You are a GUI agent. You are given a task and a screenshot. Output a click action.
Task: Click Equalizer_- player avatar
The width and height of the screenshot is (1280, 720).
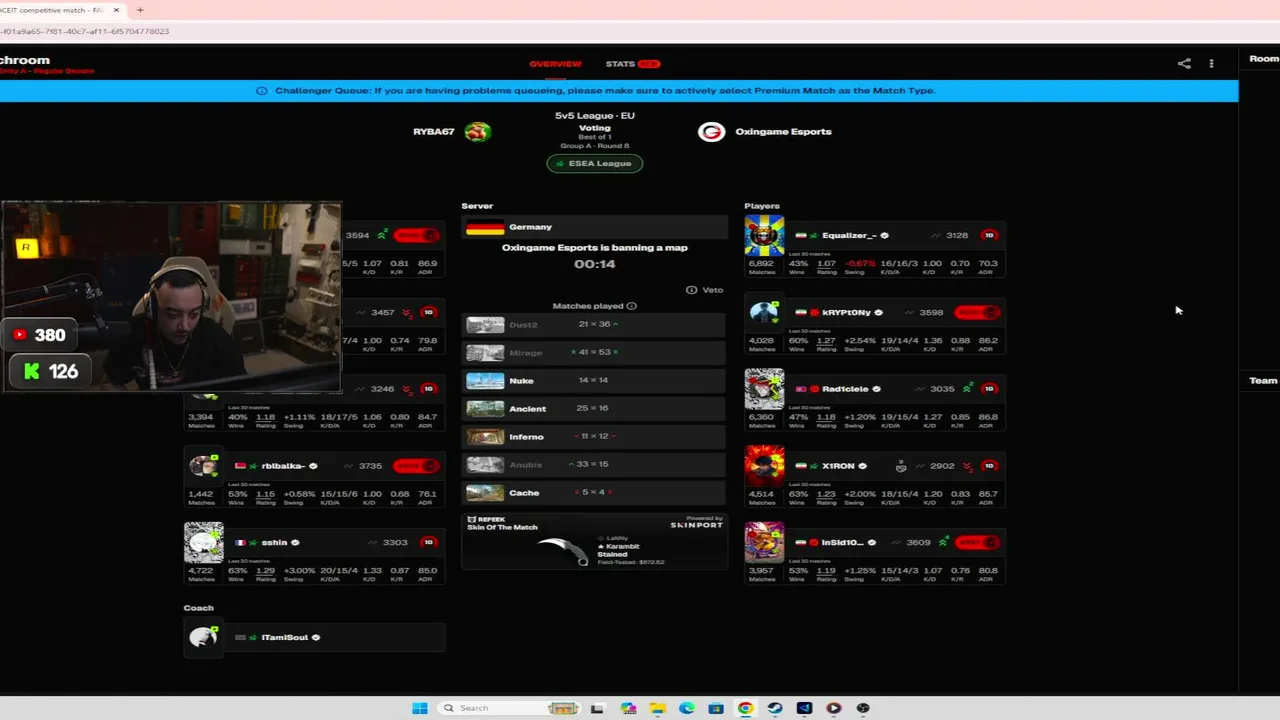pos(764,236)
